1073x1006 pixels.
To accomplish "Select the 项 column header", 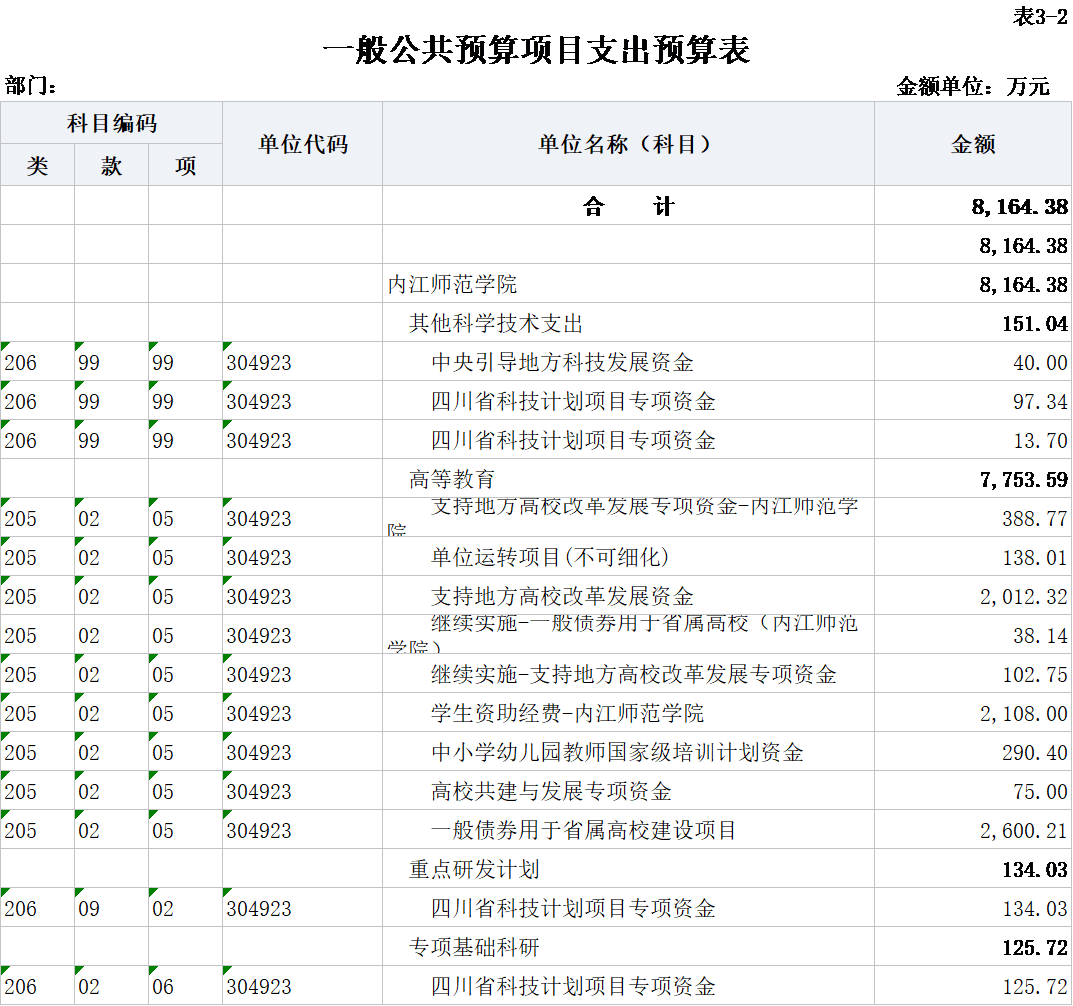I will click(185, 165).
